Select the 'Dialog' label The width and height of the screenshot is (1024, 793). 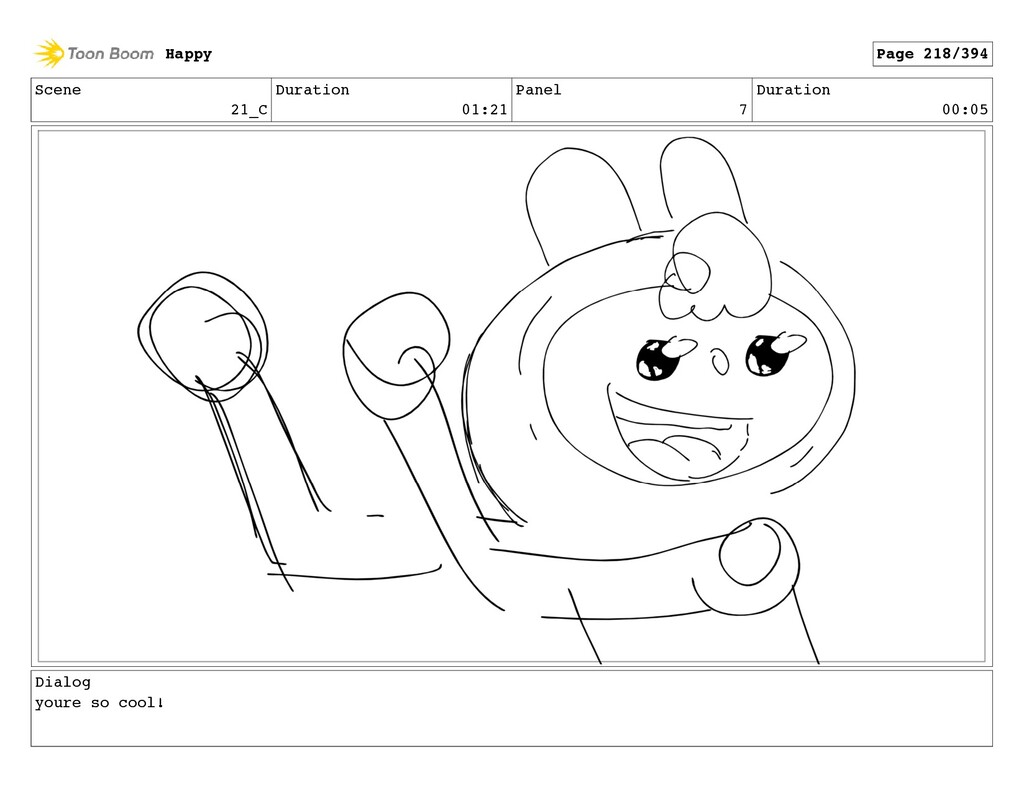click(63, 682)
